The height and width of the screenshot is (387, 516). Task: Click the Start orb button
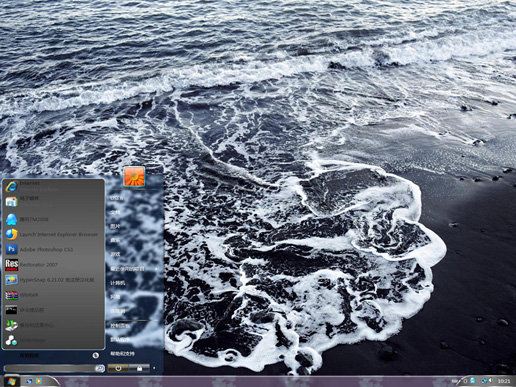(11, 381)
